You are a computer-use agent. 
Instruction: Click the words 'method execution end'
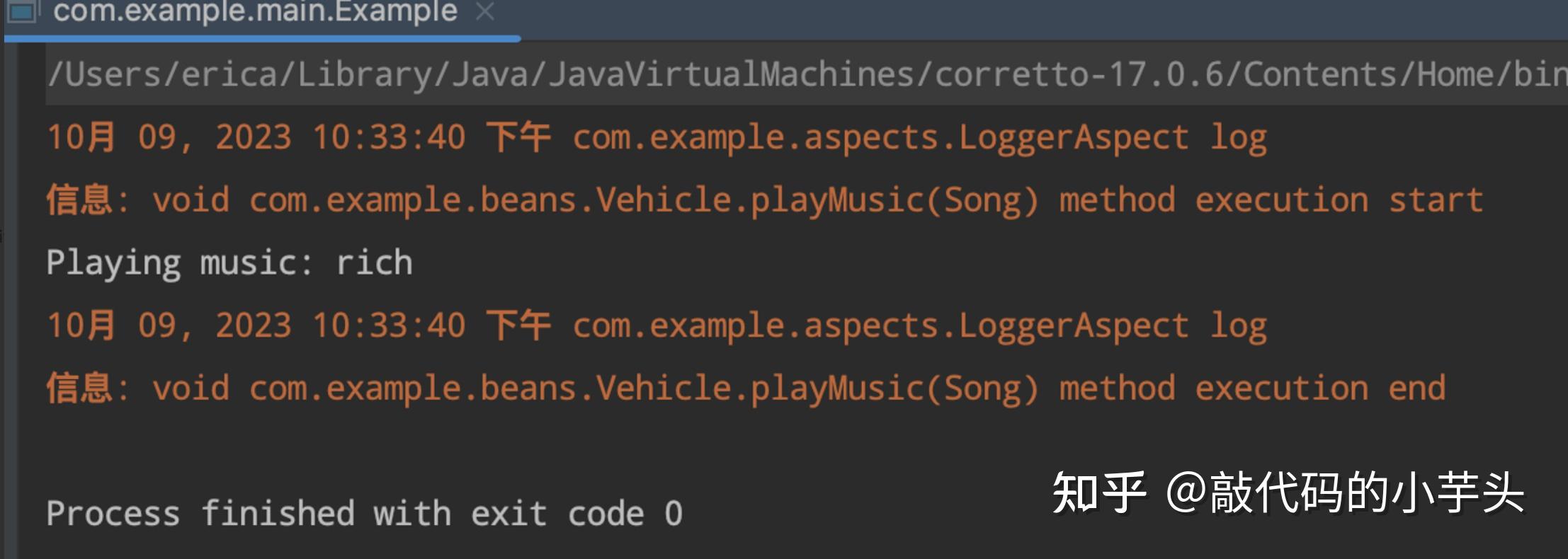[1251, 388]
